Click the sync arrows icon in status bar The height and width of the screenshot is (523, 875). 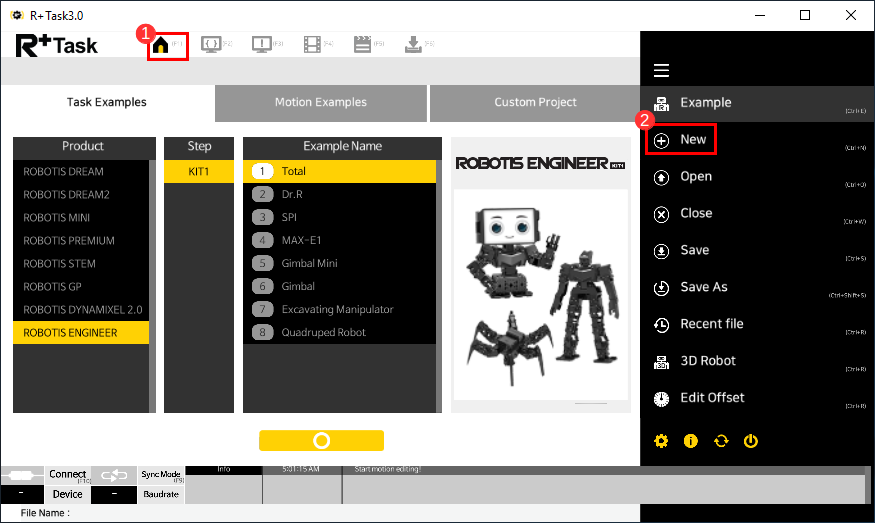click(114, 475)
